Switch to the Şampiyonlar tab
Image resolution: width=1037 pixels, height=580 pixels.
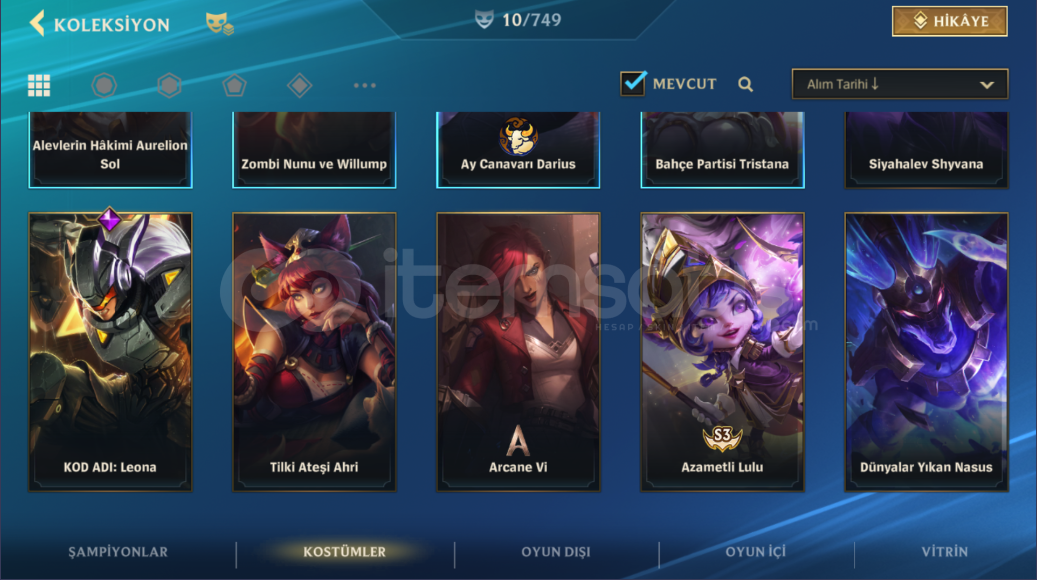click(x=118, y=552)
